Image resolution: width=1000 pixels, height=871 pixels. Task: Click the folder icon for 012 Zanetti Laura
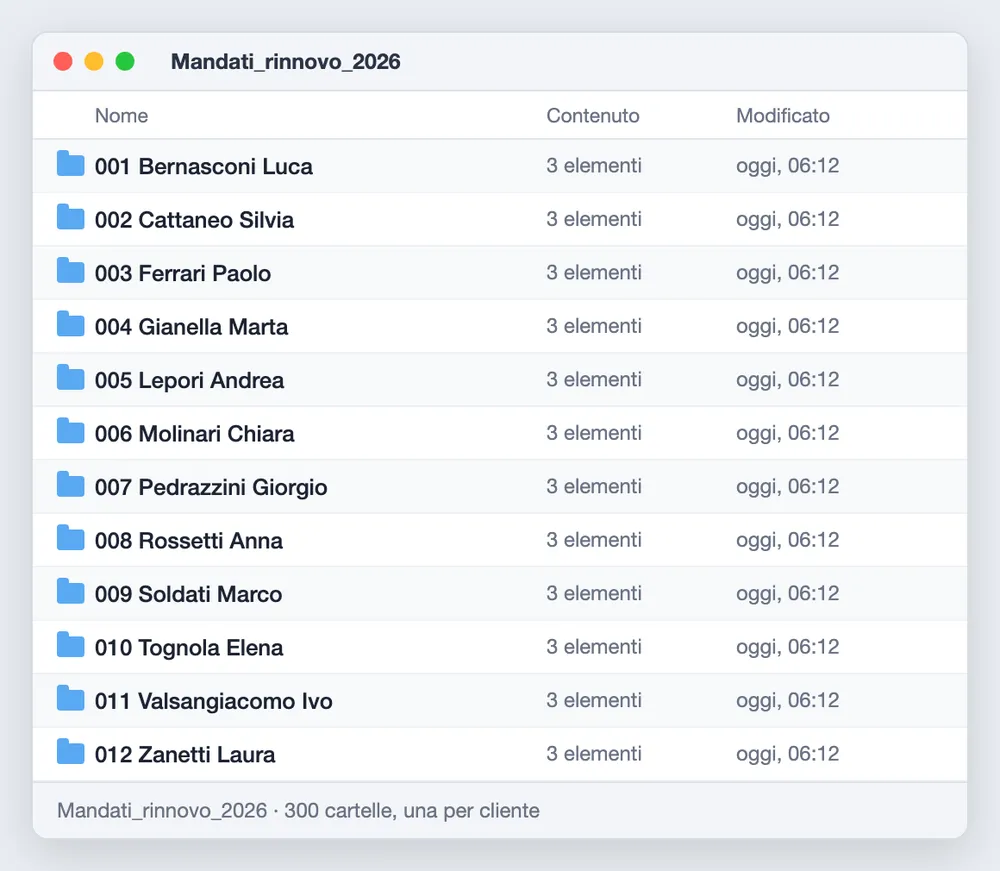(x=70, y=753)
